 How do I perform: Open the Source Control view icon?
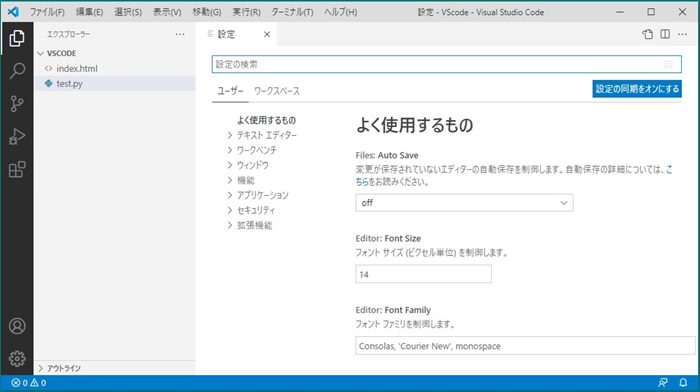coord(17,104)
